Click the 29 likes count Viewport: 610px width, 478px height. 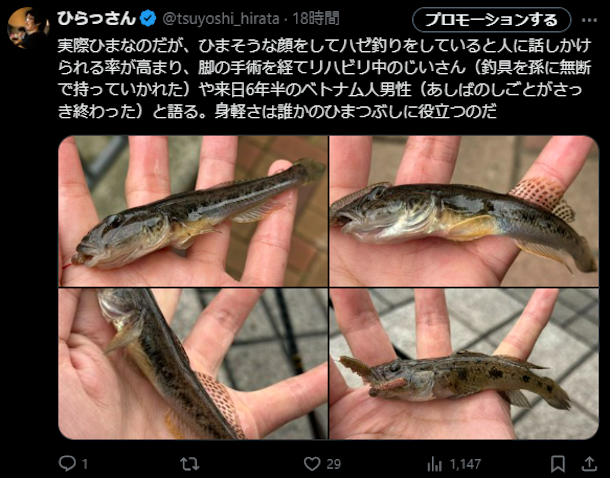coord(333,464)
